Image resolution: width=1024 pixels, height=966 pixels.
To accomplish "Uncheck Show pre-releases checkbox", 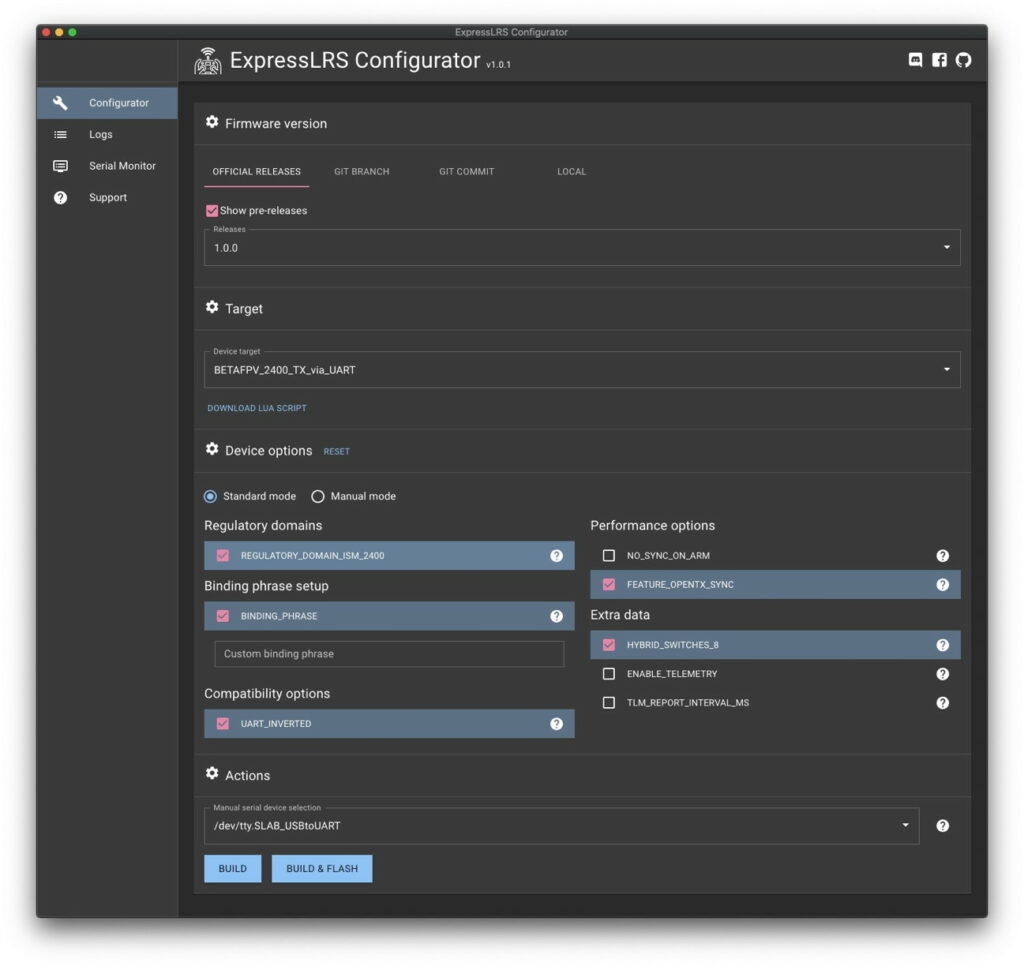I will 212,211.
